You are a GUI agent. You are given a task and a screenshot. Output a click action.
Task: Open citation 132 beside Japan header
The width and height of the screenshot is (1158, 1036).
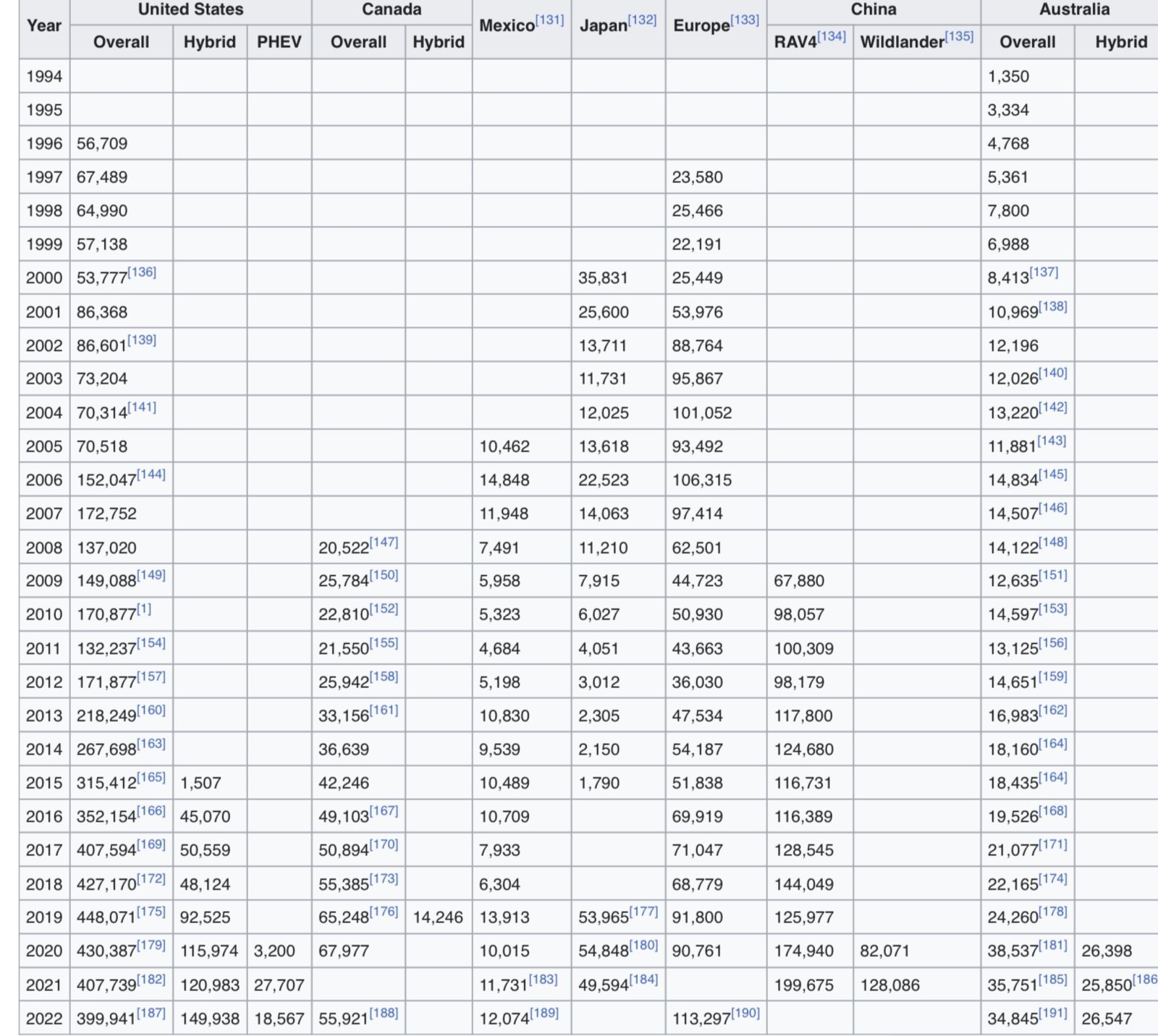[642, 20]
